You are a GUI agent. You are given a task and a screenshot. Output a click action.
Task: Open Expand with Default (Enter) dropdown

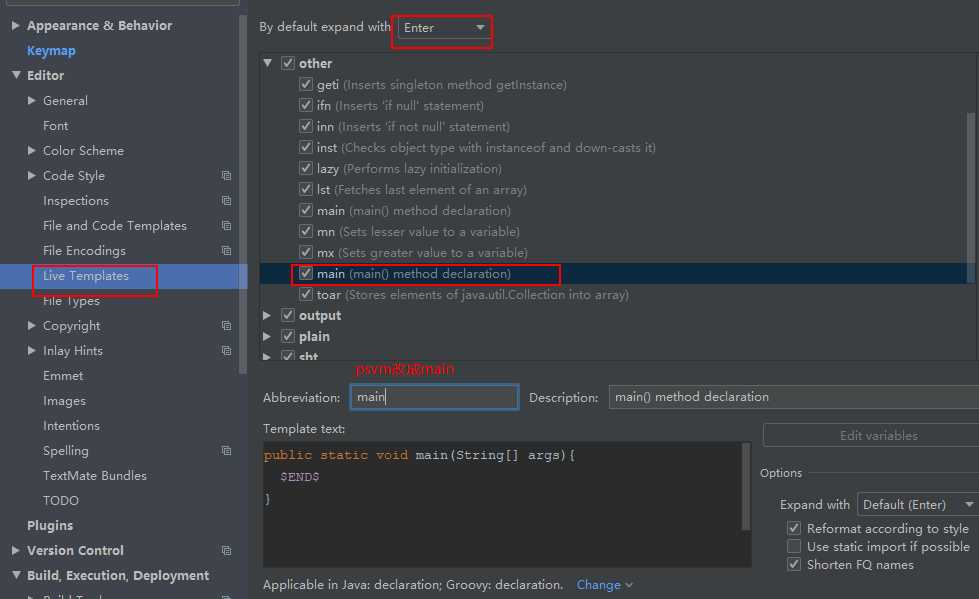tap(918, 505)
